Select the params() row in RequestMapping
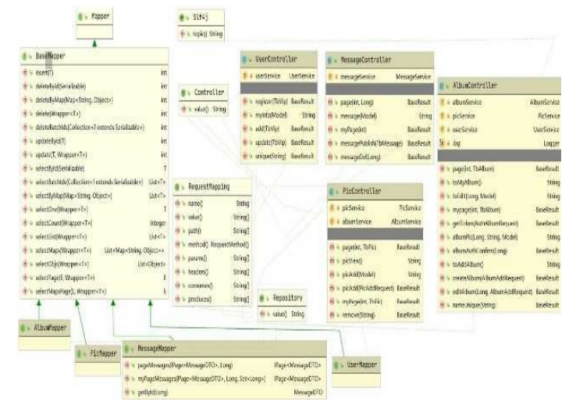 212,258
